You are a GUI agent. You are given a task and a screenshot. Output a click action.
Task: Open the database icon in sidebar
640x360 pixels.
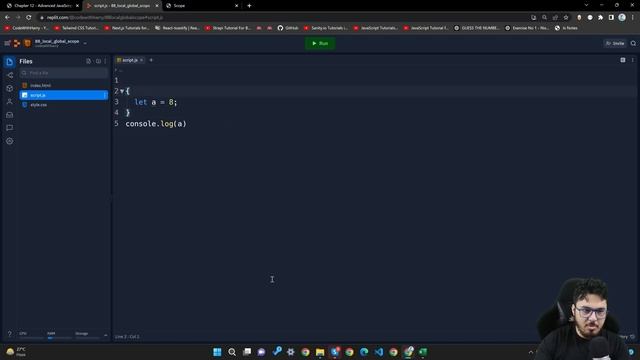click(x=9, y=115)
